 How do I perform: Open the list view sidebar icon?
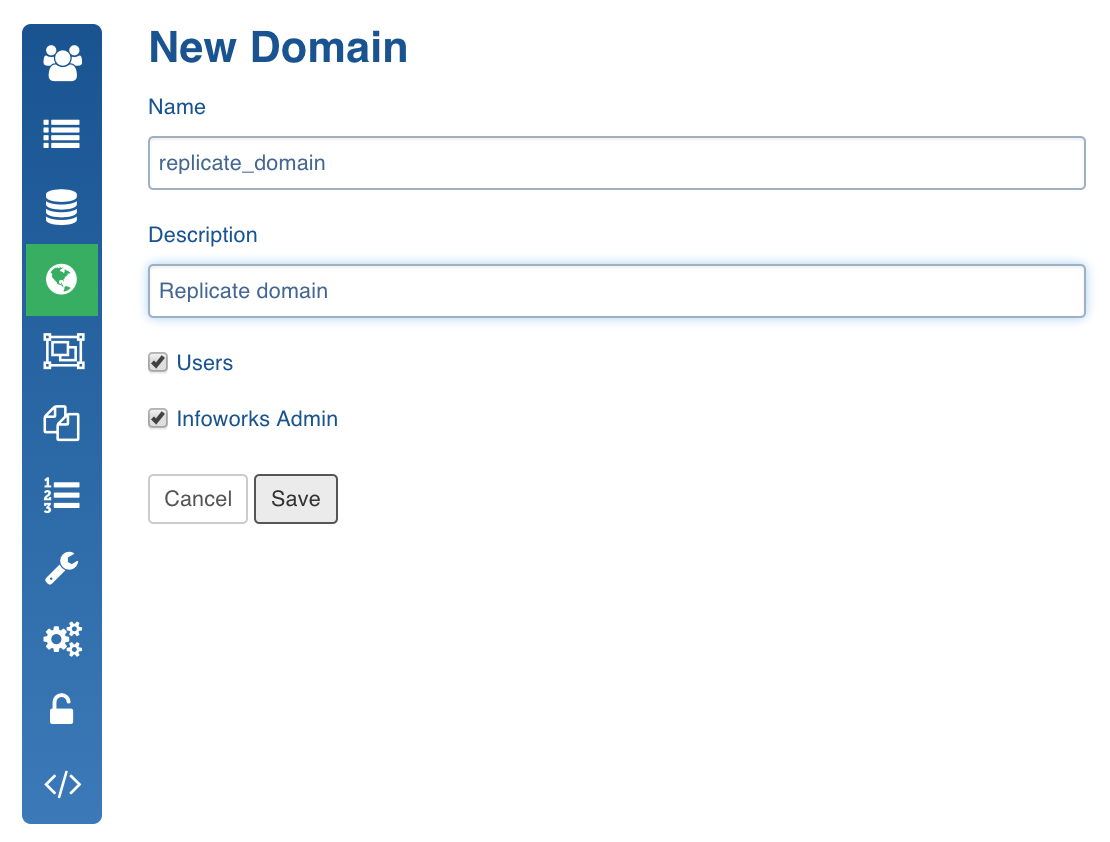62,134
